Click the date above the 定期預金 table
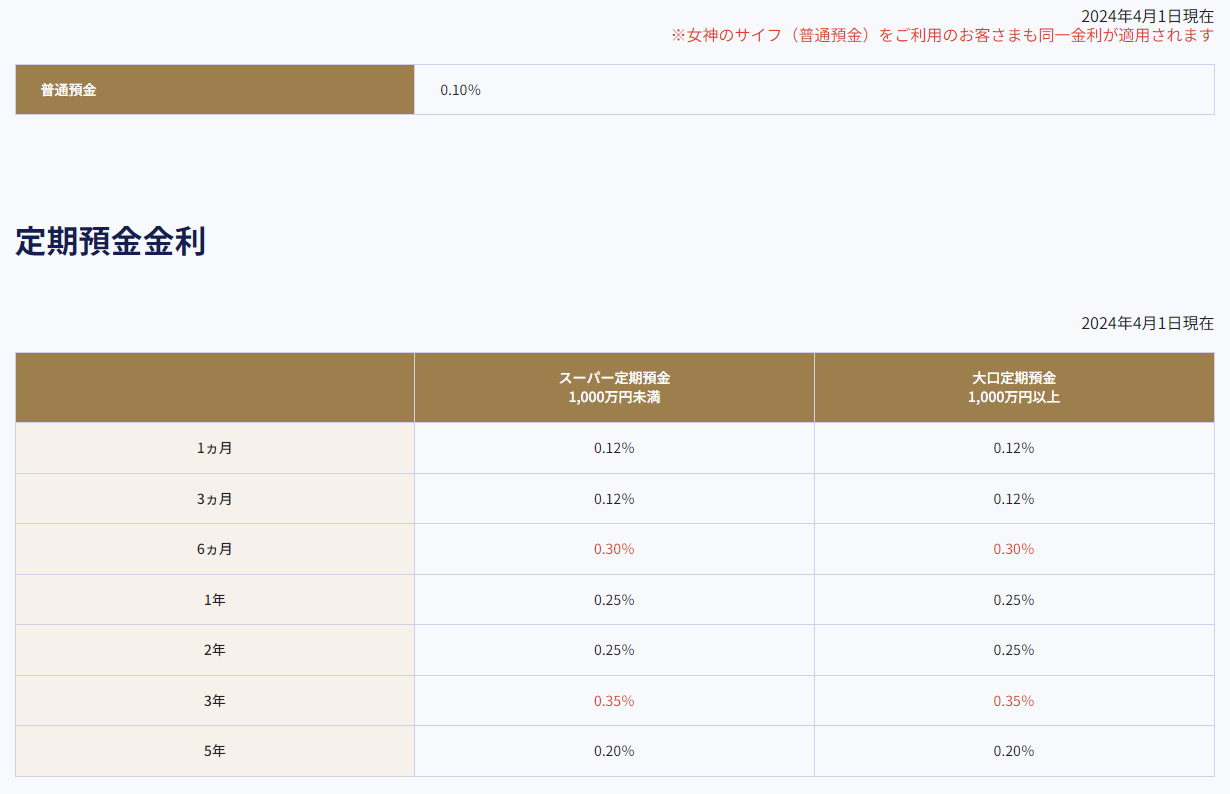1230x794 pixels. pos(1147,323)
